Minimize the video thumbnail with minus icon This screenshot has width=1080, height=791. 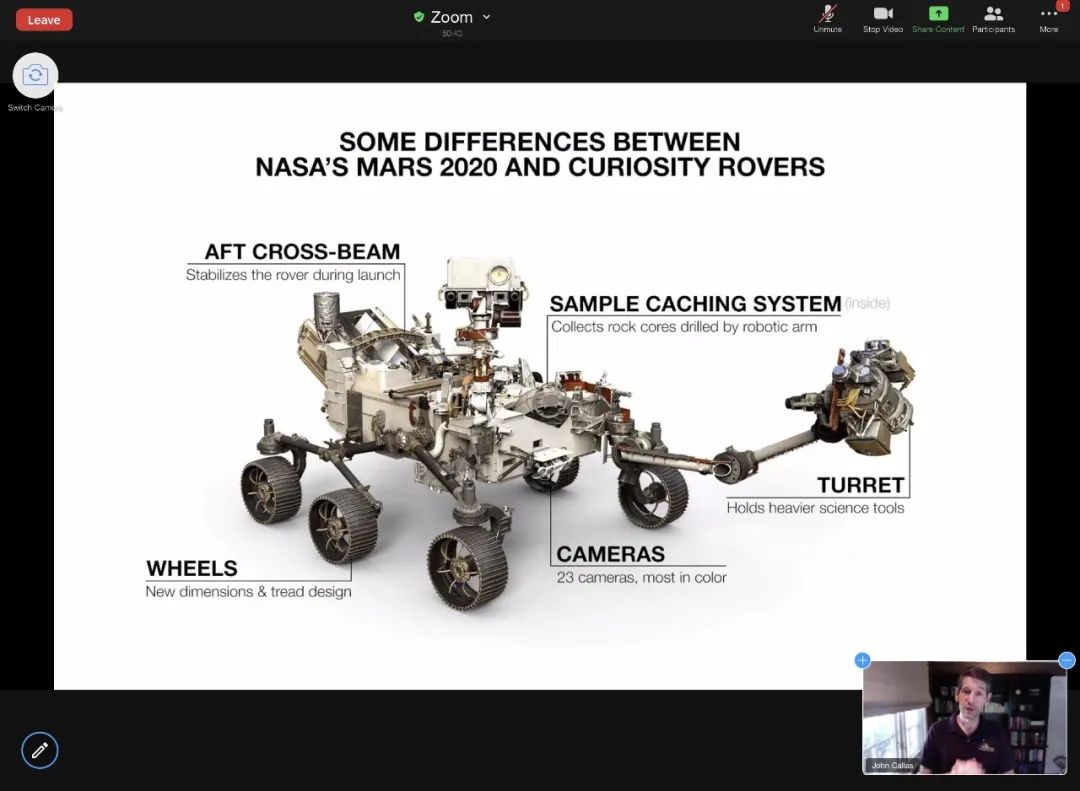[x=1066, y=660]
